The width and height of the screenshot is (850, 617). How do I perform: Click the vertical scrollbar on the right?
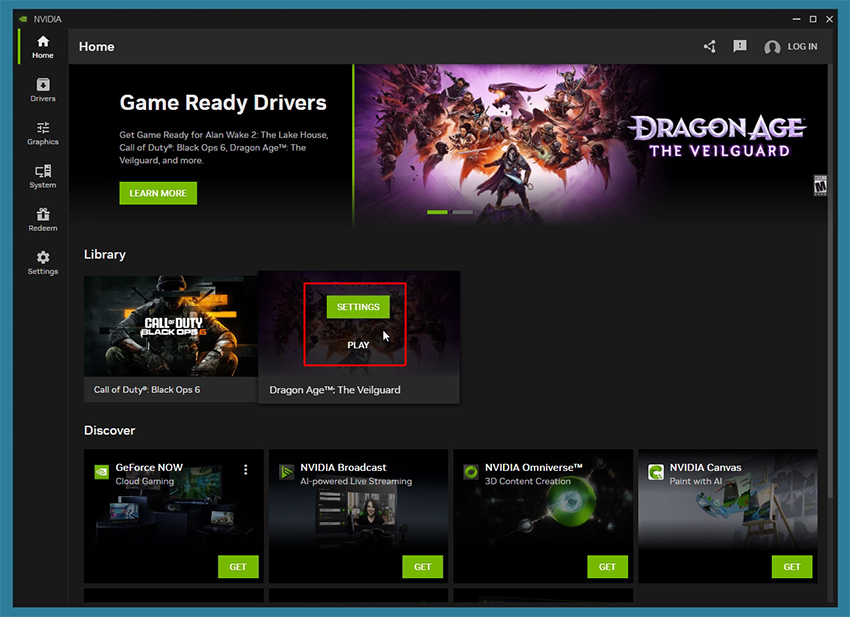(x=831, y=282)
